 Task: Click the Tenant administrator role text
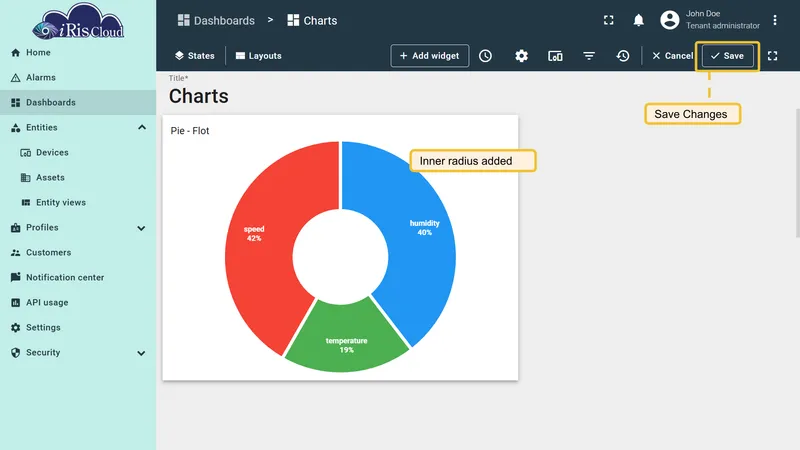tap(722, 26)
